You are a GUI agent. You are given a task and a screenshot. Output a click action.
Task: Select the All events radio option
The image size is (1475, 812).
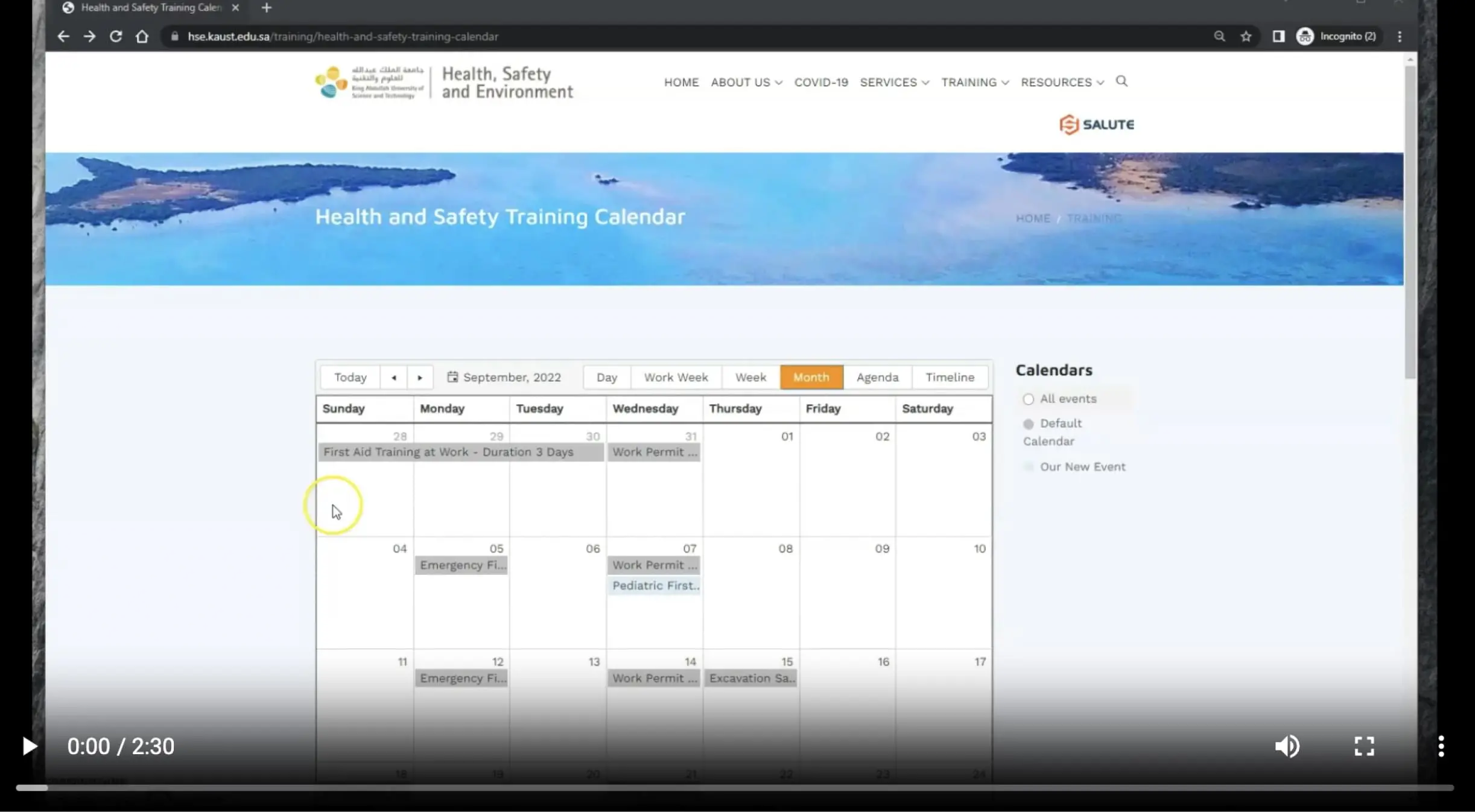coord(1029,399)
